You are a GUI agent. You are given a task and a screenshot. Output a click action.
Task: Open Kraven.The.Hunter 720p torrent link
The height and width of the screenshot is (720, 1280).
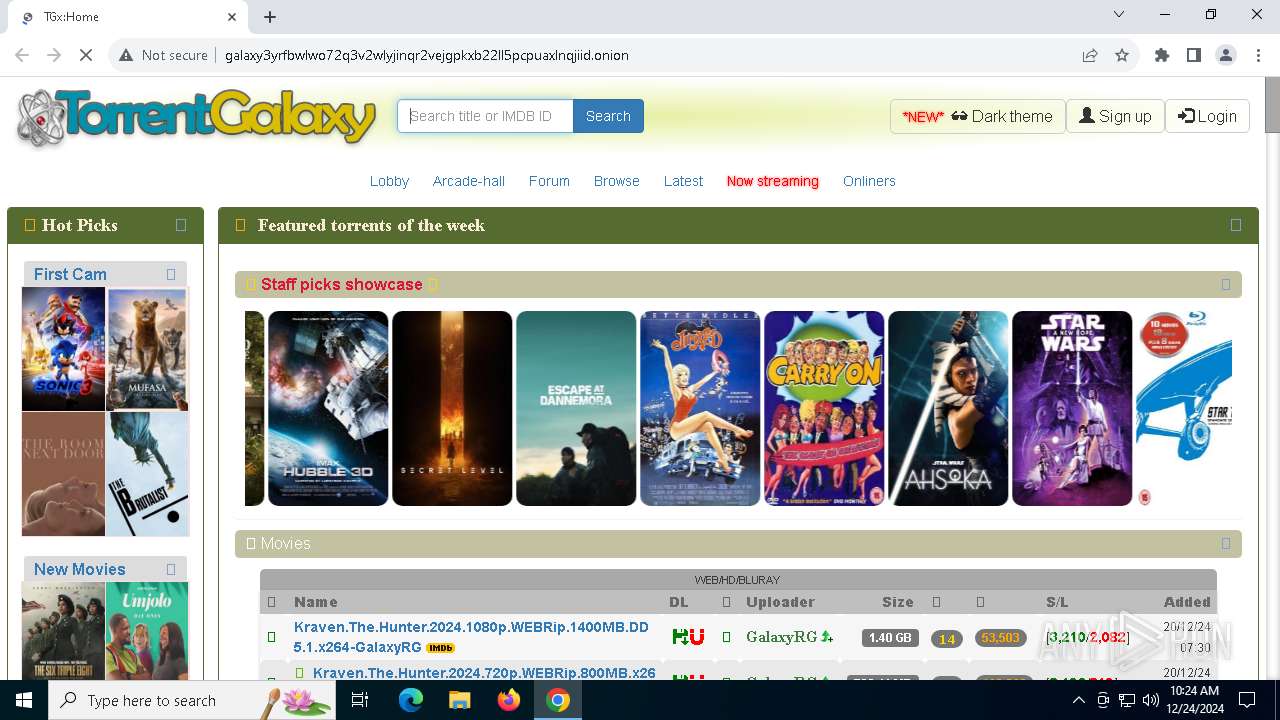pyautogui.click(x=484, y=673)
